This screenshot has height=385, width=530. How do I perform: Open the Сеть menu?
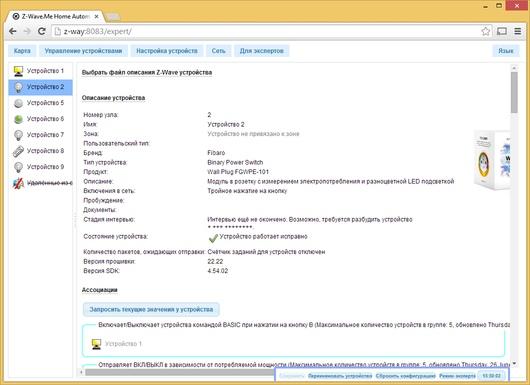[x=218, y=51]
